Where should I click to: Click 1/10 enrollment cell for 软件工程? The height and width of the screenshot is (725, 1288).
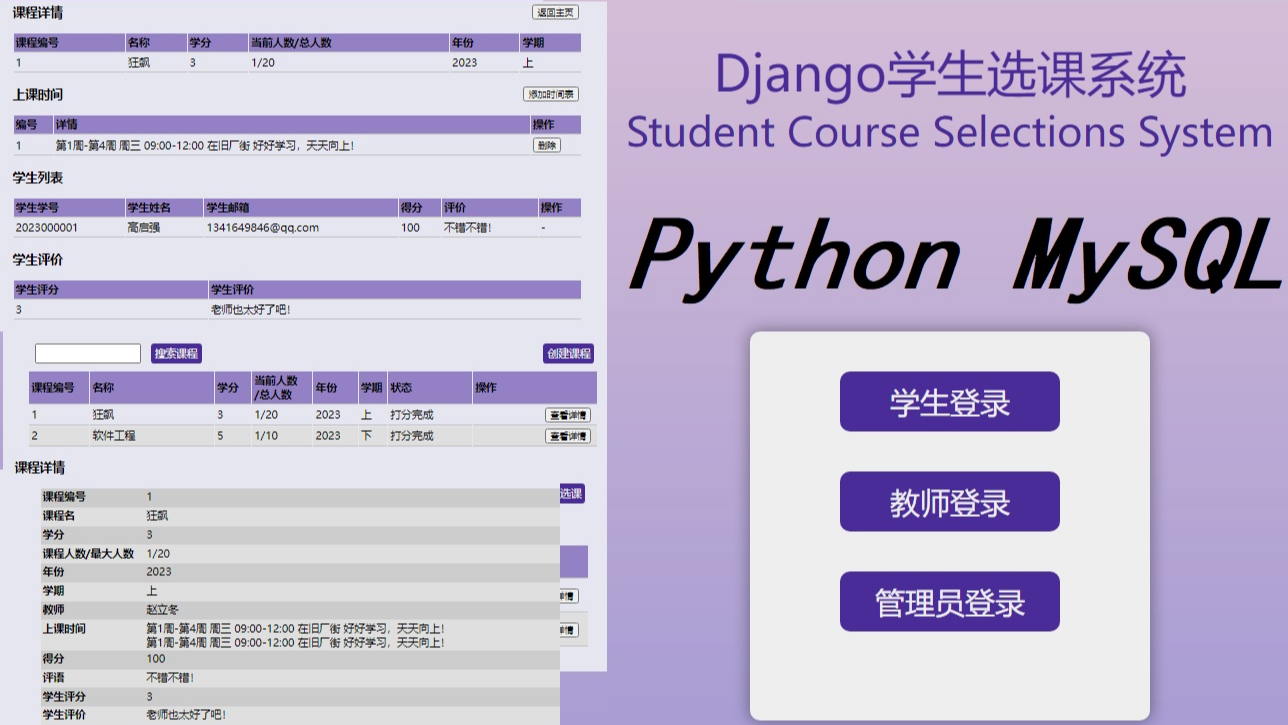click(266, 436)
